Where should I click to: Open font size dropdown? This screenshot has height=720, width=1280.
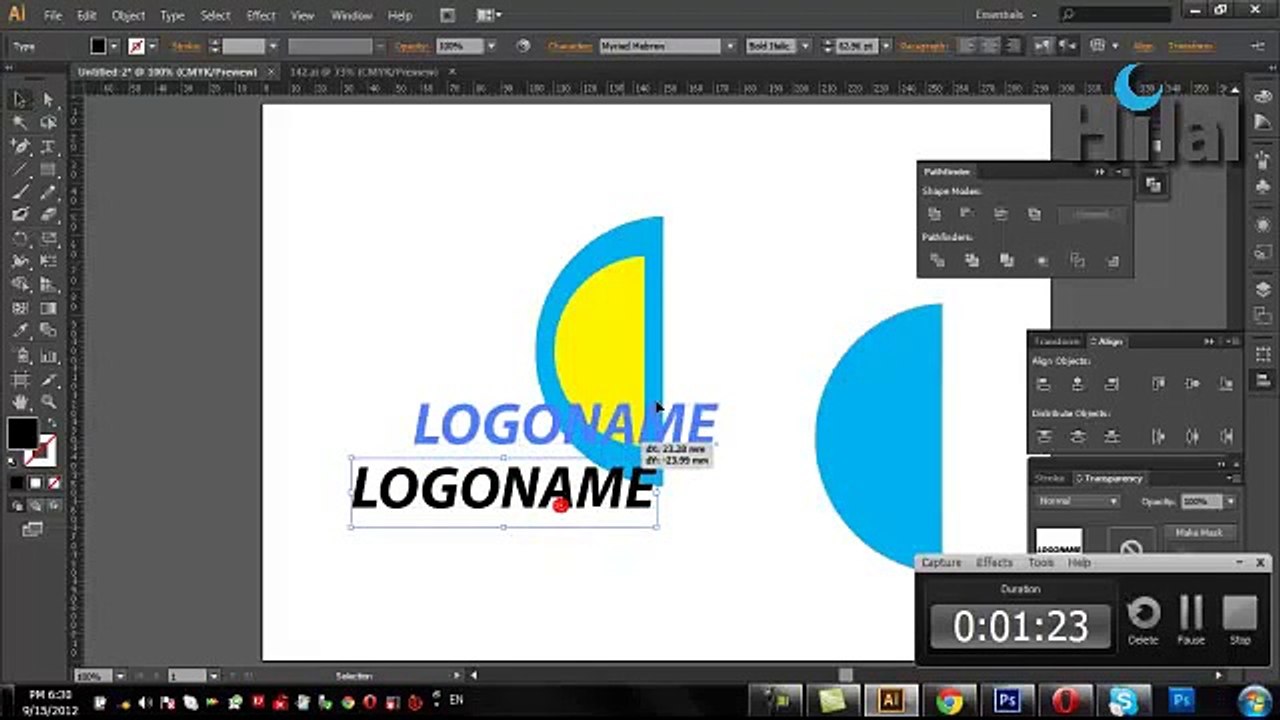886,46
